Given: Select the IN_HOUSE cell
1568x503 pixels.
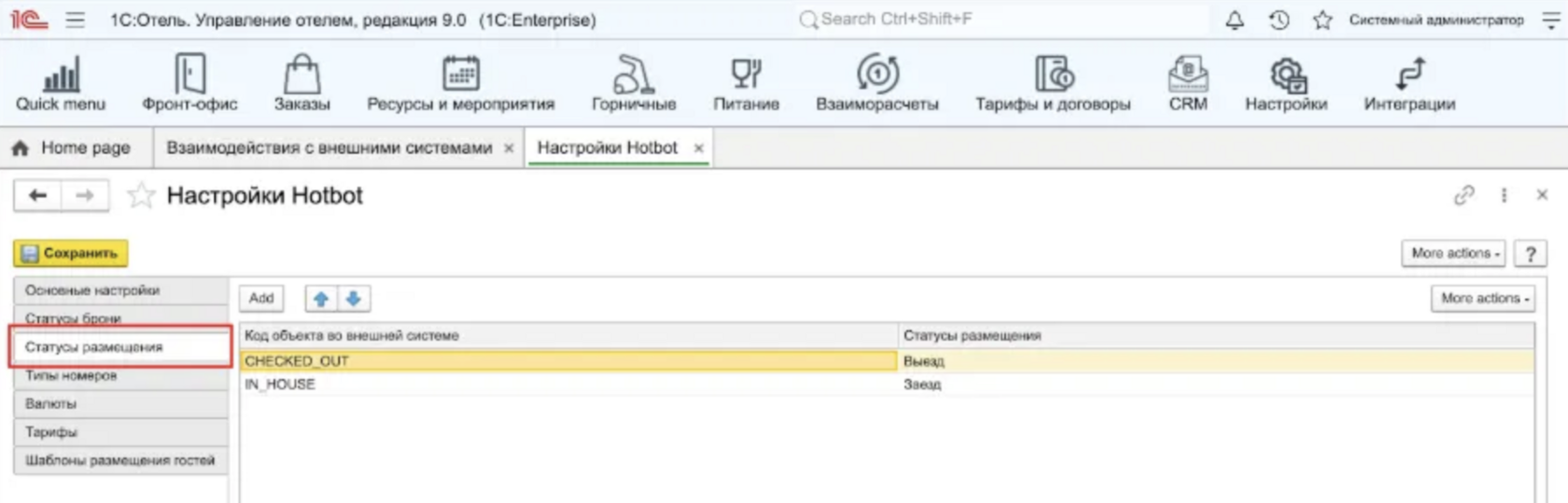Looking at the screenshot, I should point(568,384).
